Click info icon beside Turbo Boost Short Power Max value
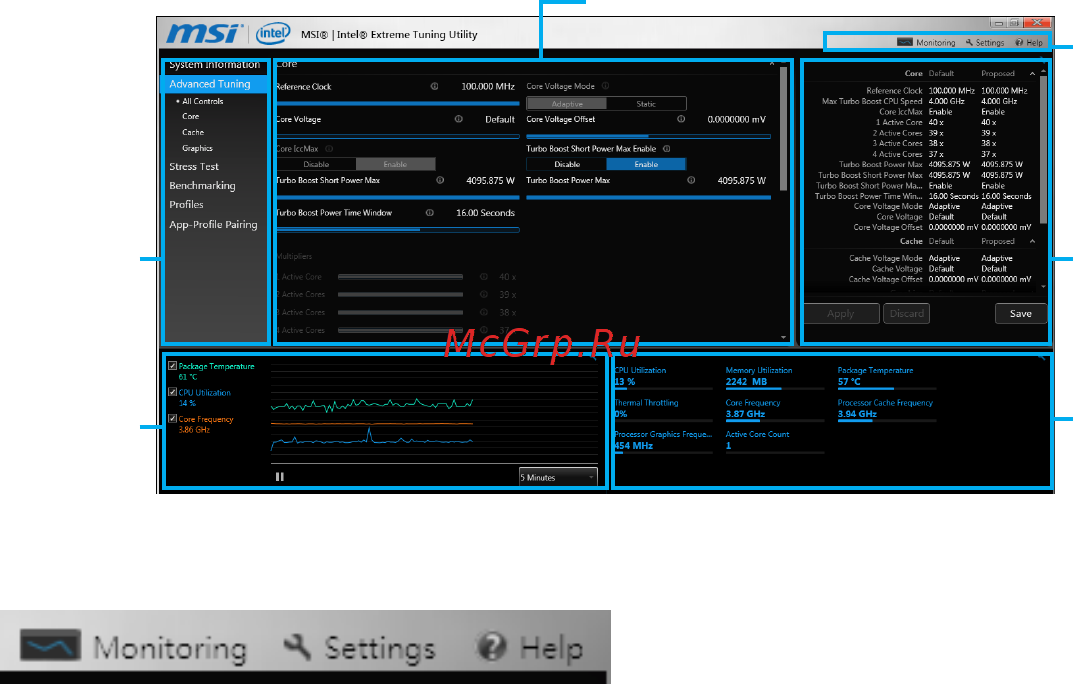Image resolution: width=1073 pixels, height=684 pixels. (x=440, y=180)
